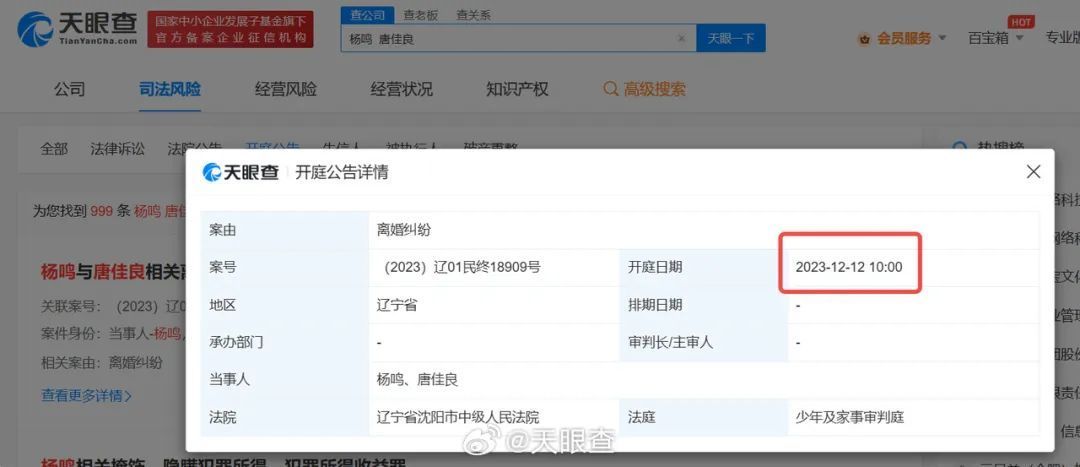Expand 查看更多详情 link

tap(86, 395)
